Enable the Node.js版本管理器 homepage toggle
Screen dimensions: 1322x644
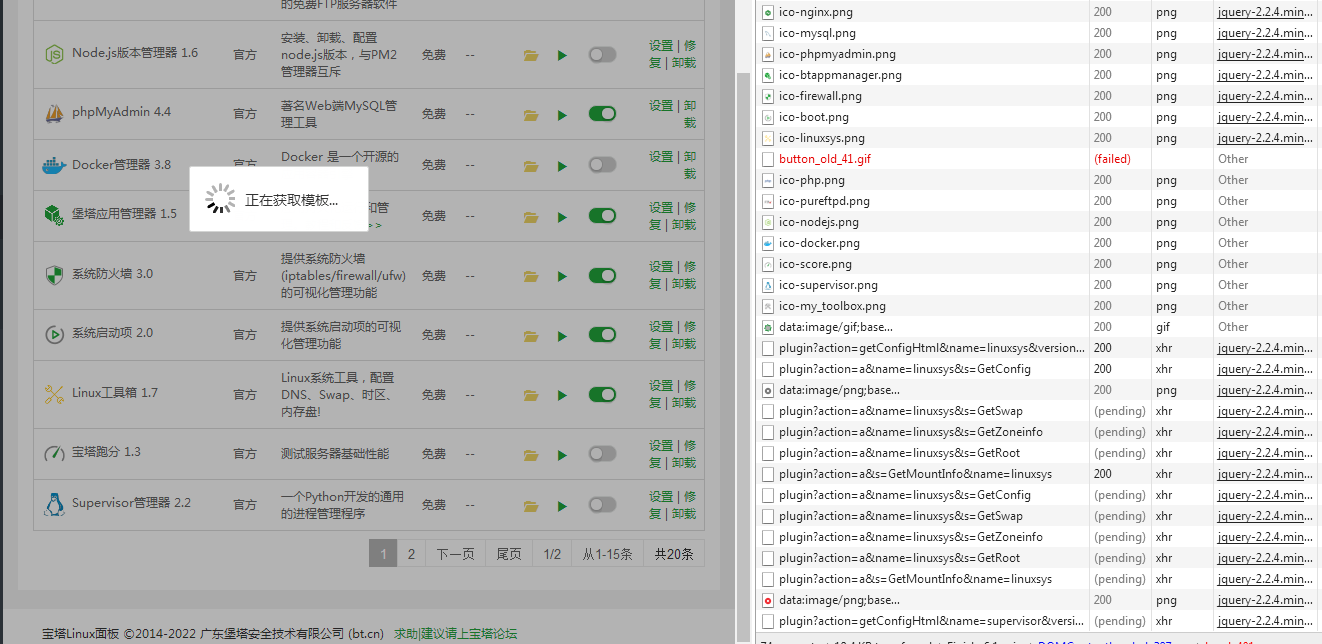pyautogui.click(x=602, y=54)
